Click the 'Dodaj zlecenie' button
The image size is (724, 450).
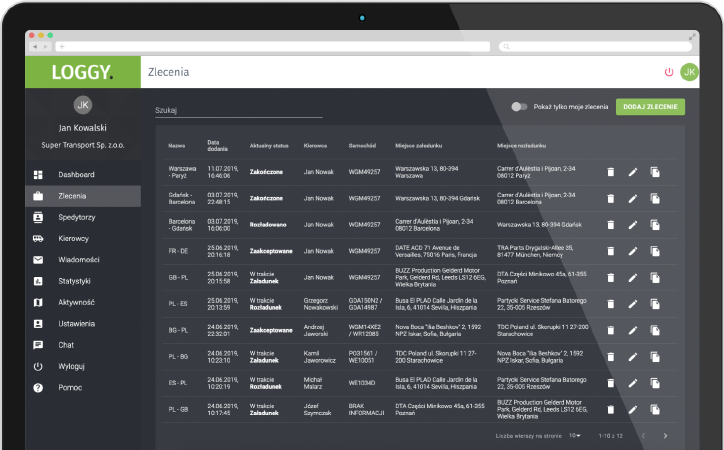(x=650, y=106)
